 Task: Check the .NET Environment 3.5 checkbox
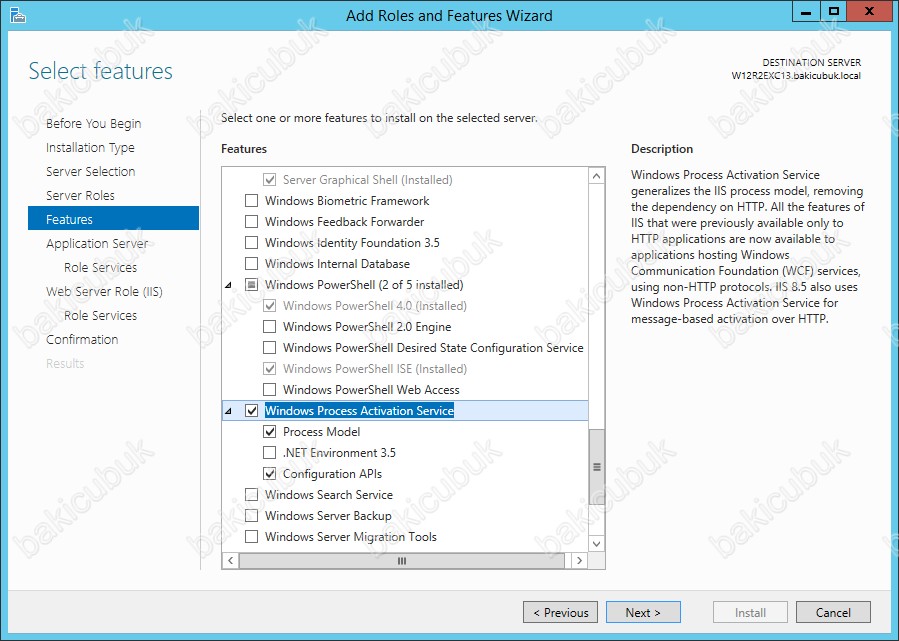click(x=269, y=453)
